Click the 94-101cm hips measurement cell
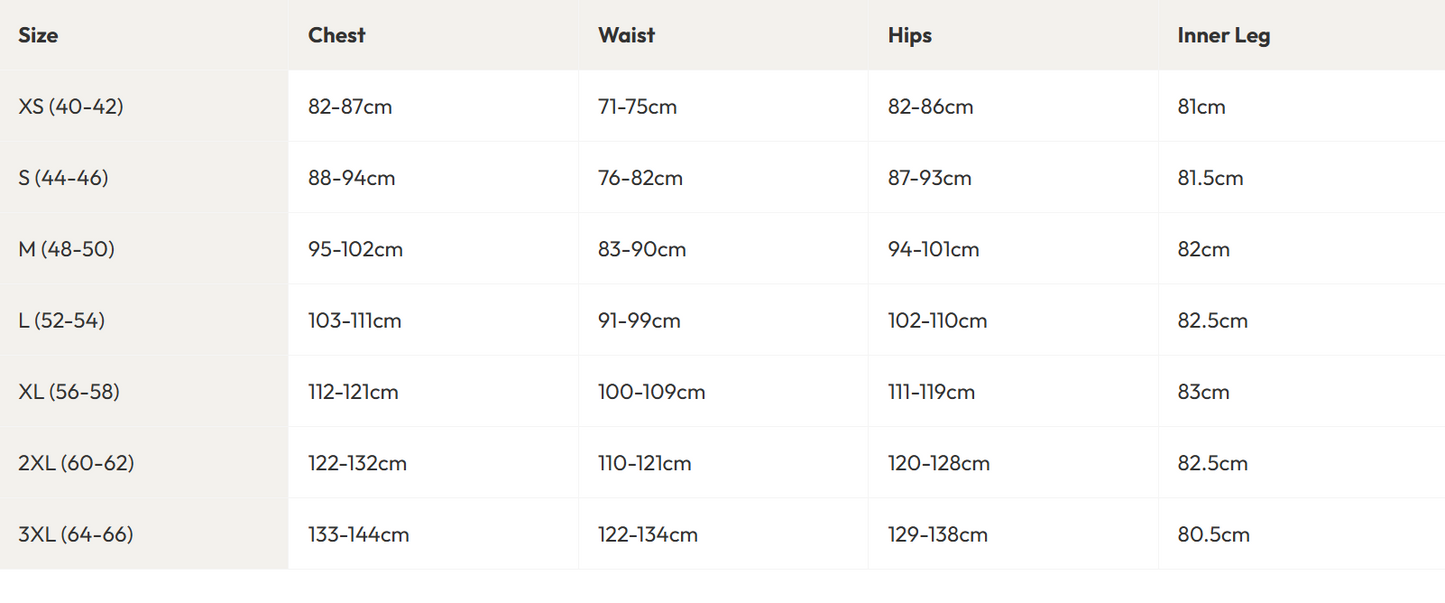Image resolution: width=1445 pixels, height=603 pixels. (x=934, y=249)
